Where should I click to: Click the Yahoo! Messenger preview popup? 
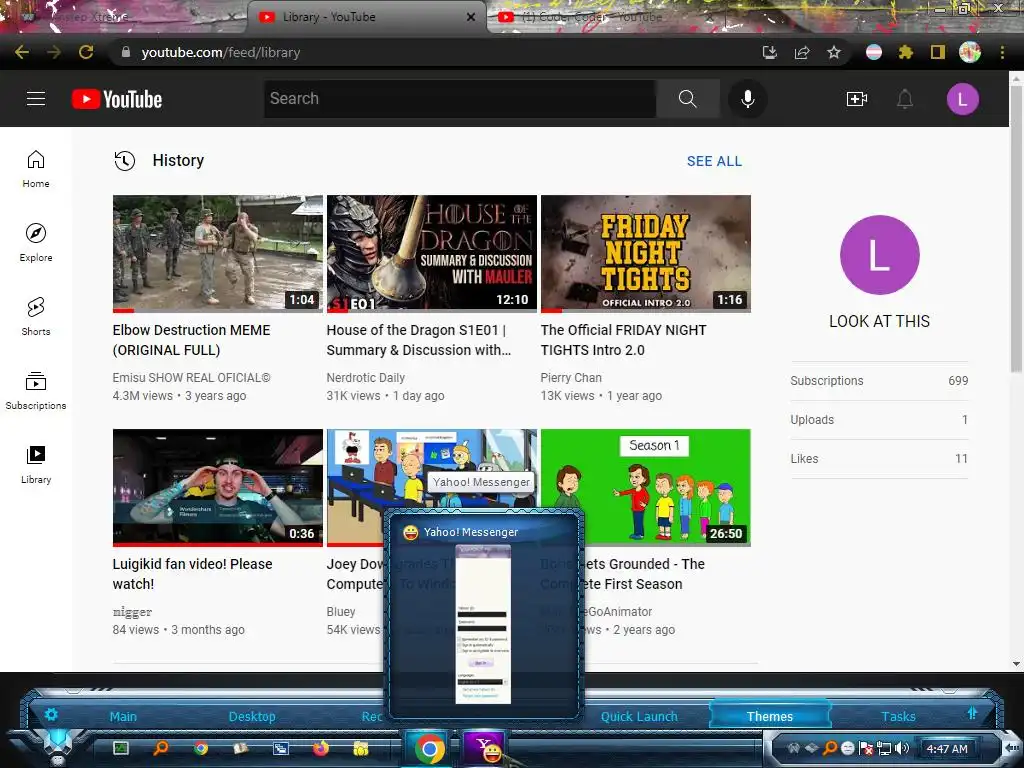[483, 614]
